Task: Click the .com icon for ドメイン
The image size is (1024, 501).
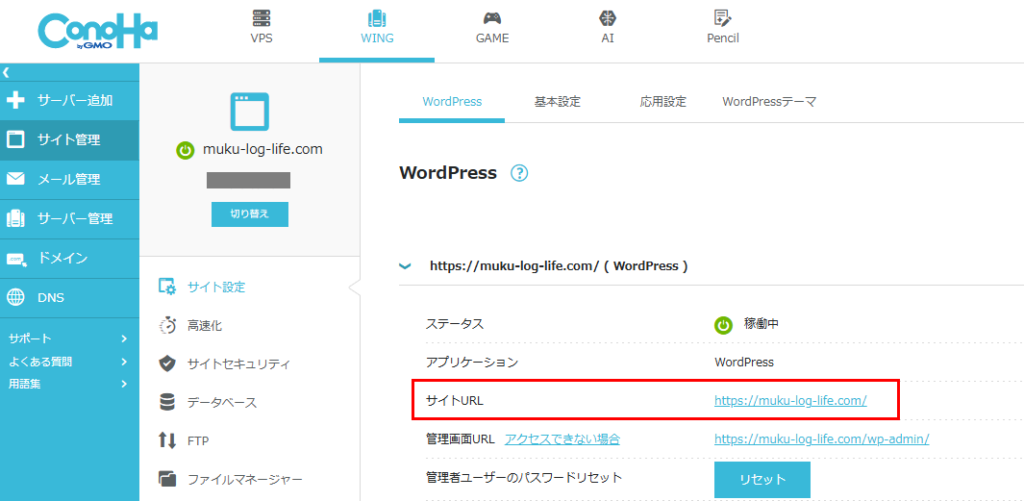Action: (16, 259)
